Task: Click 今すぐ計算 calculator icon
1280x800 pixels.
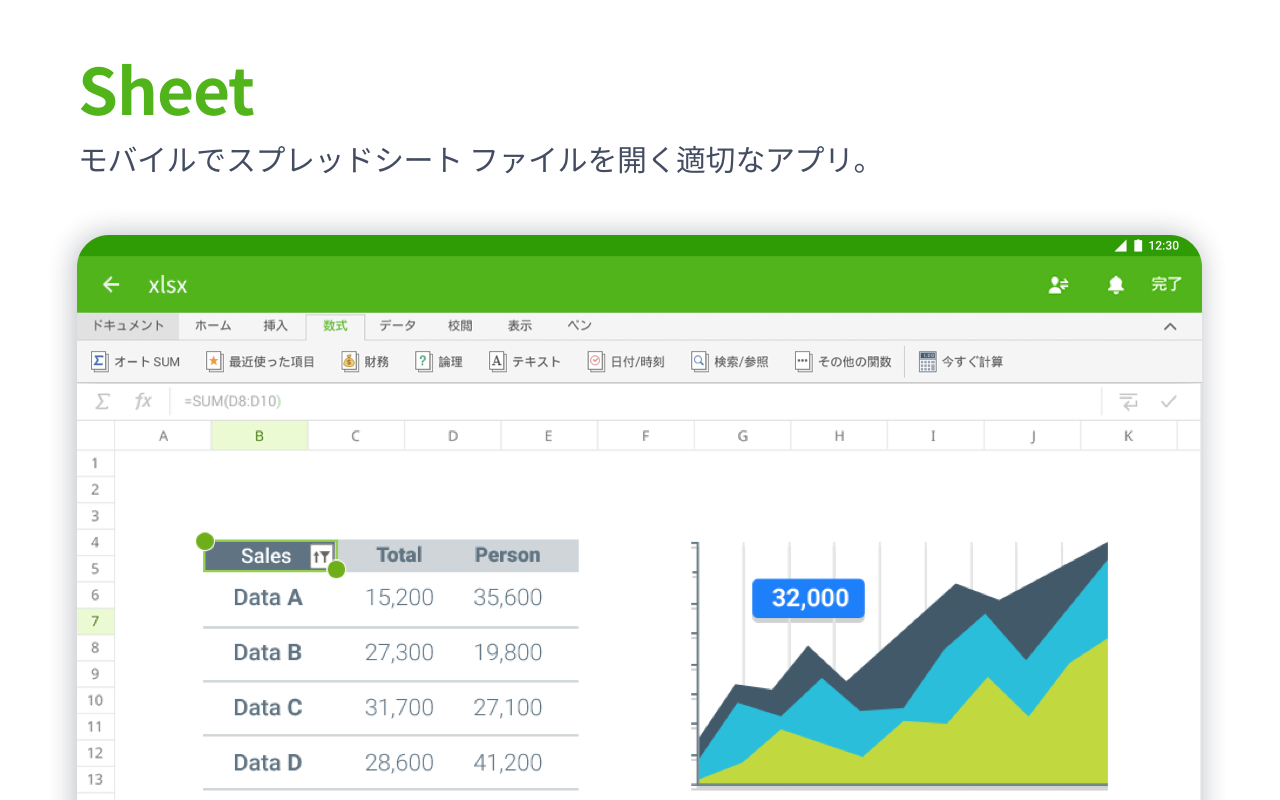Action: pos(928,361)
